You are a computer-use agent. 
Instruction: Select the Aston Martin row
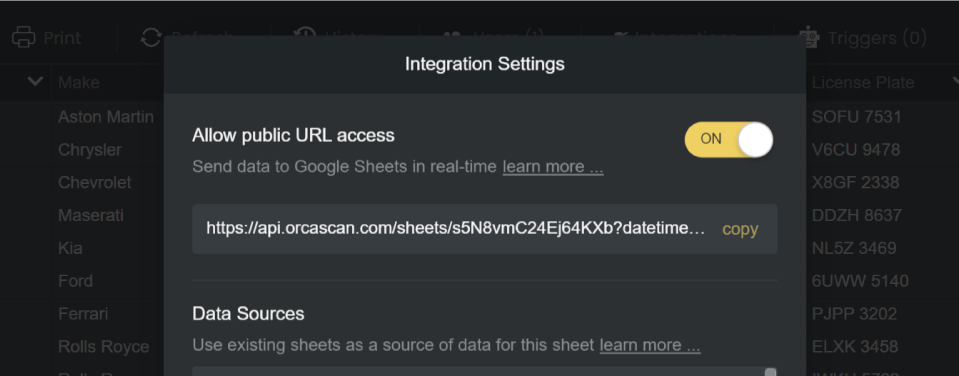tap(106, 117)
